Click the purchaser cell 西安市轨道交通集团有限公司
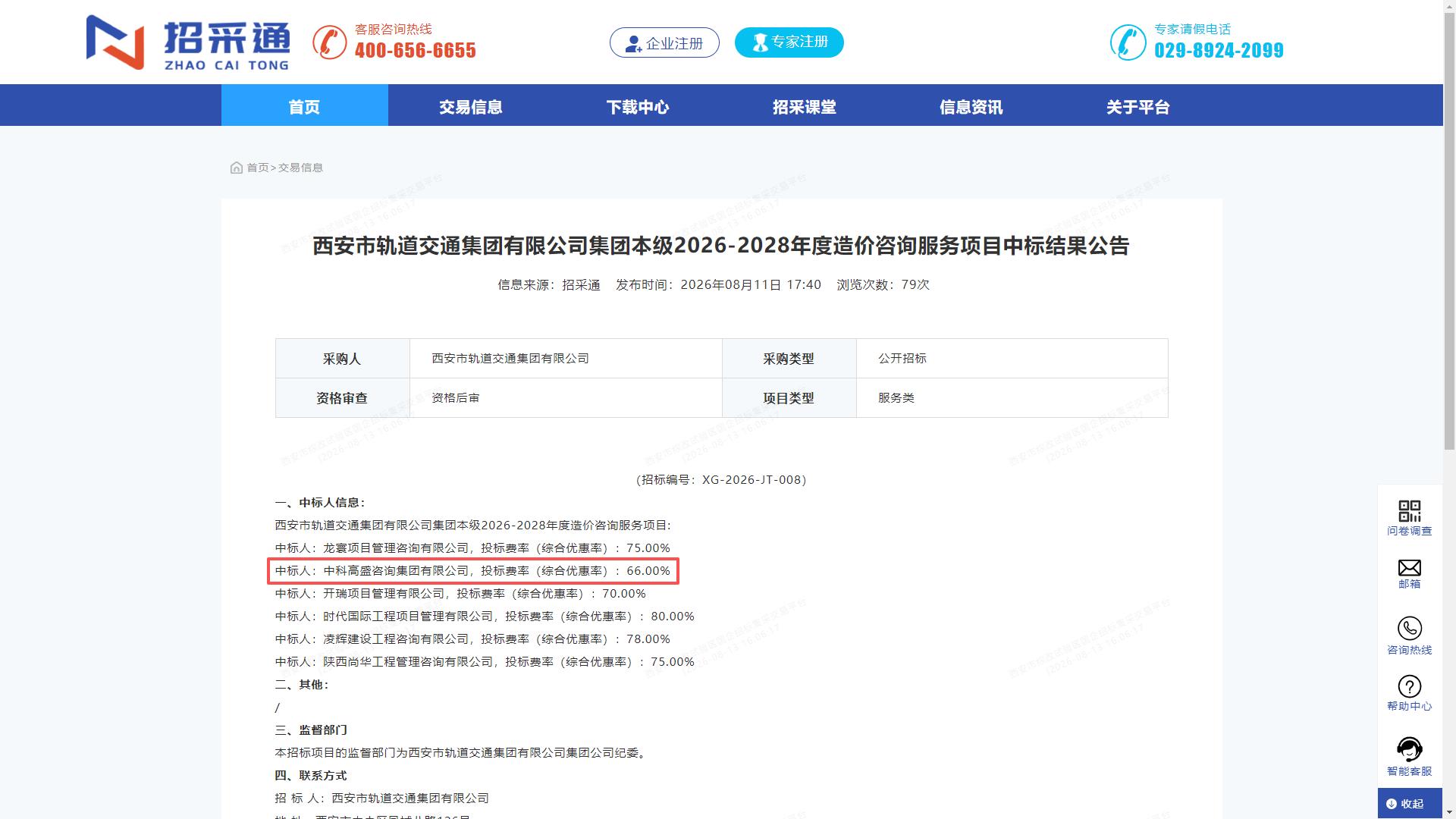This screenshot has width=1456, height=819. [x=566, y=359]
